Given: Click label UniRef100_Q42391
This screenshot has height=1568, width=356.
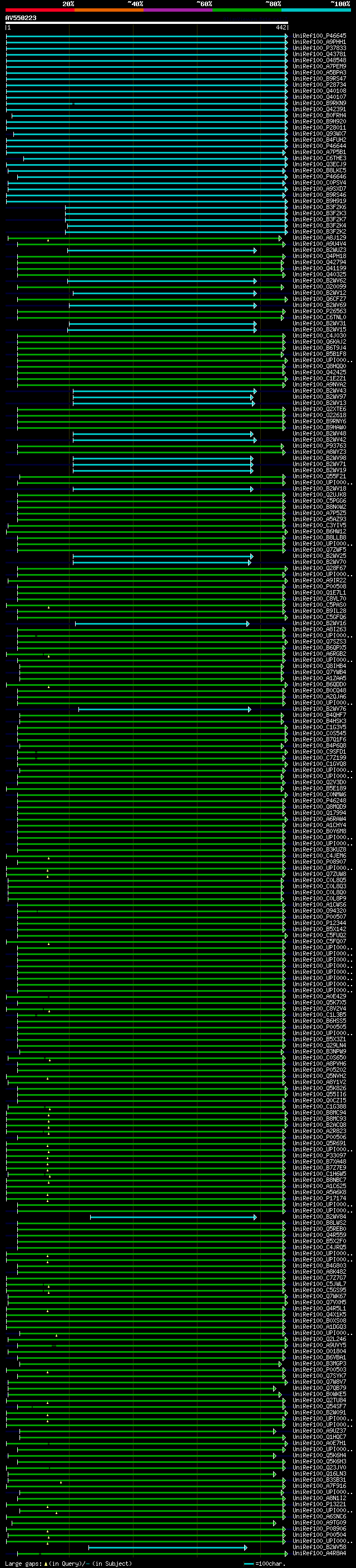Looking at the screenshot, I should (x=319, y=110).
